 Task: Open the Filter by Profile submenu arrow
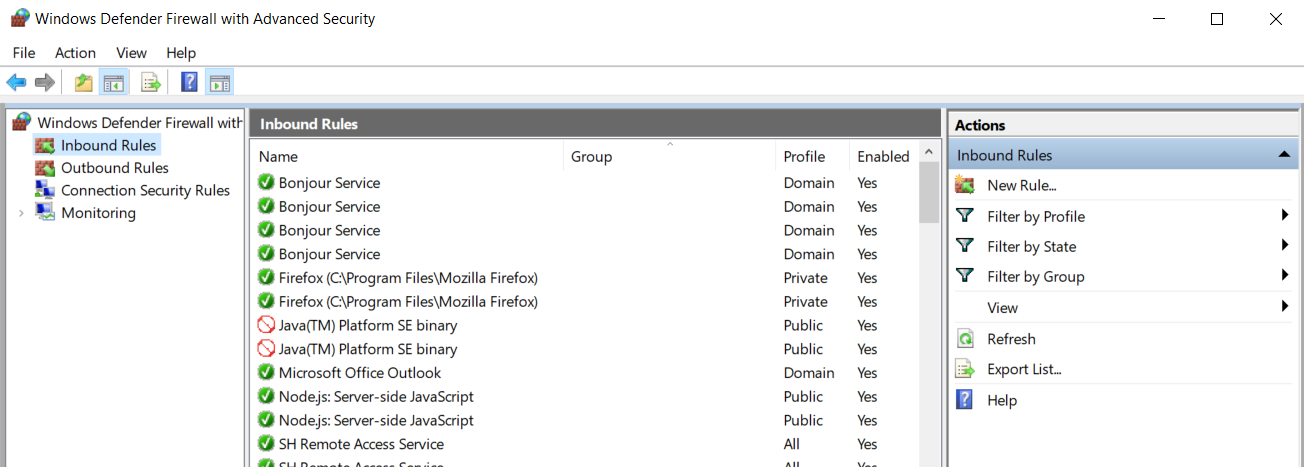[1284, 216]
